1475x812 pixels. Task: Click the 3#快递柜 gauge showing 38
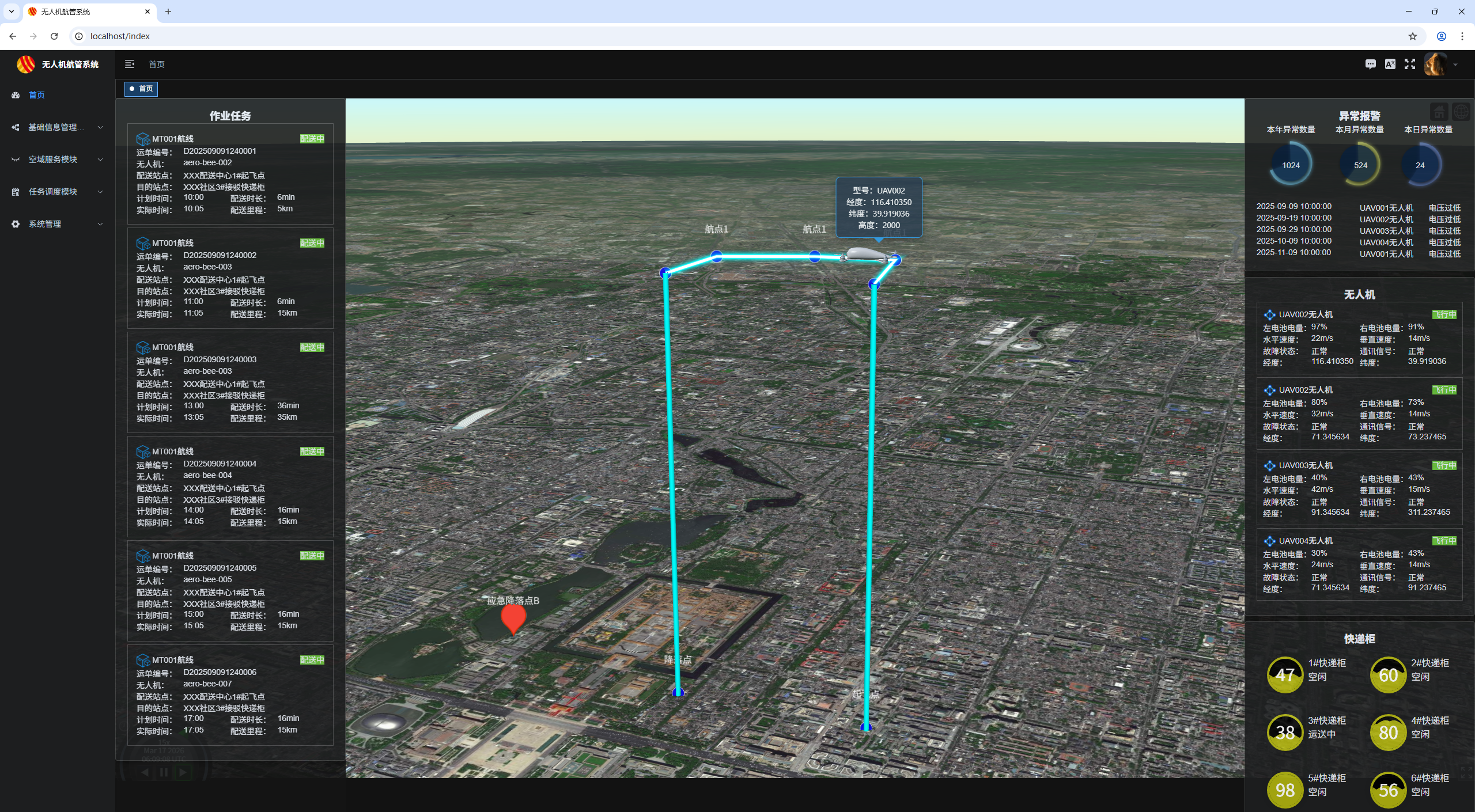click(x=1285, y=733)
